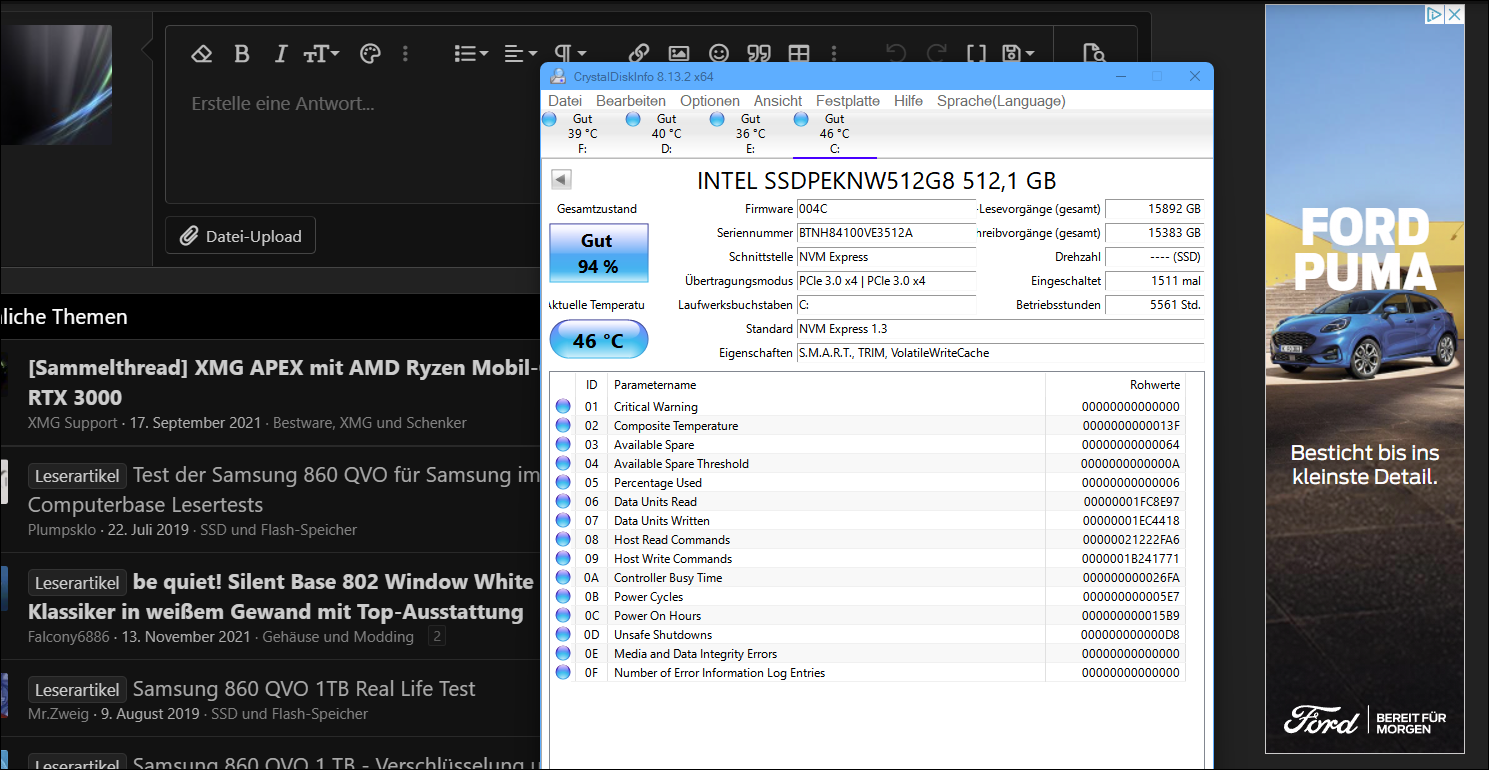1489x770 pixels.
Task: Click the serial number BTNH84100VE3512A field
Action: [886, 233]
